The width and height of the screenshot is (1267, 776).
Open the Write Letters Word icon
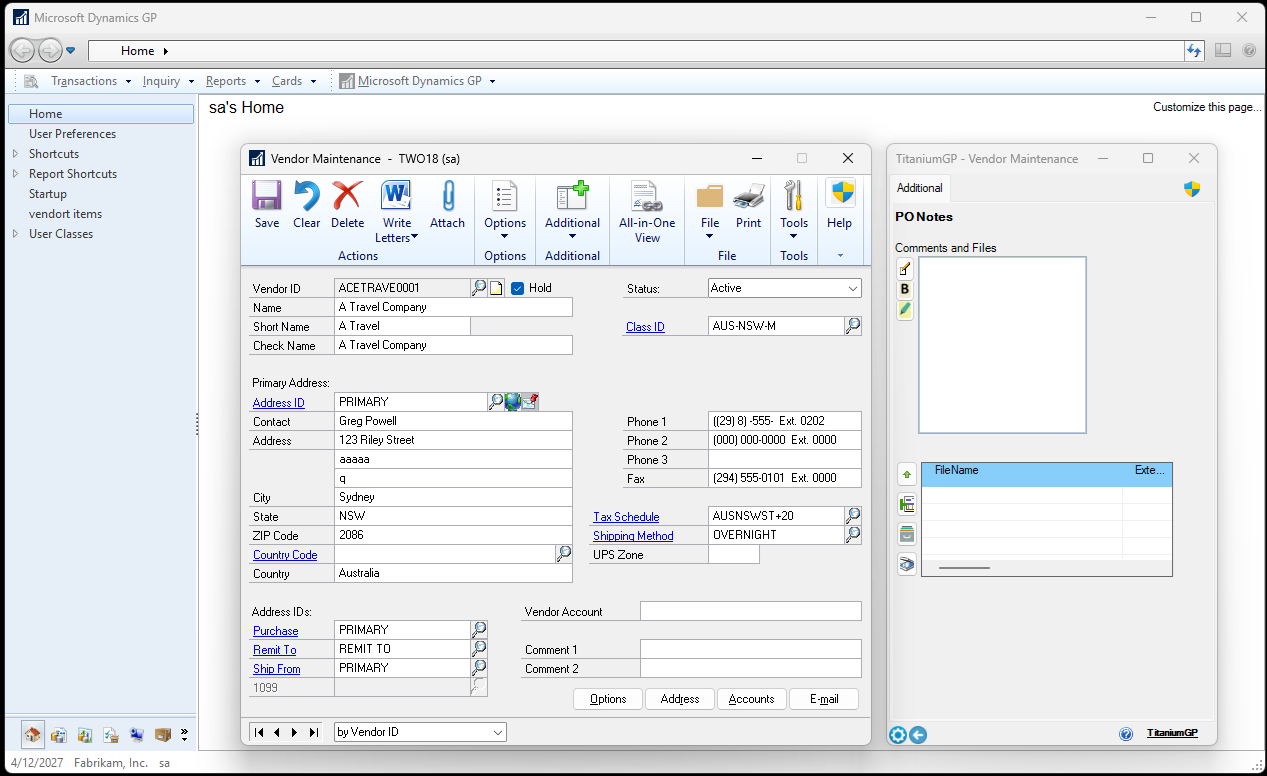[x=397, y=196]
